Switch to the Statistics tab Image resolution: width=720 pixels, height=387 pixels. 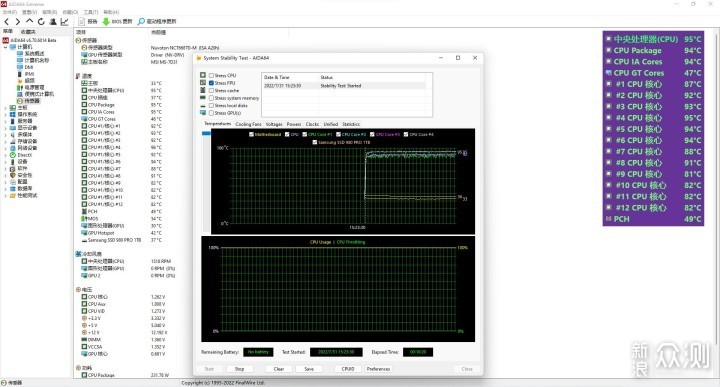point(351,124)
